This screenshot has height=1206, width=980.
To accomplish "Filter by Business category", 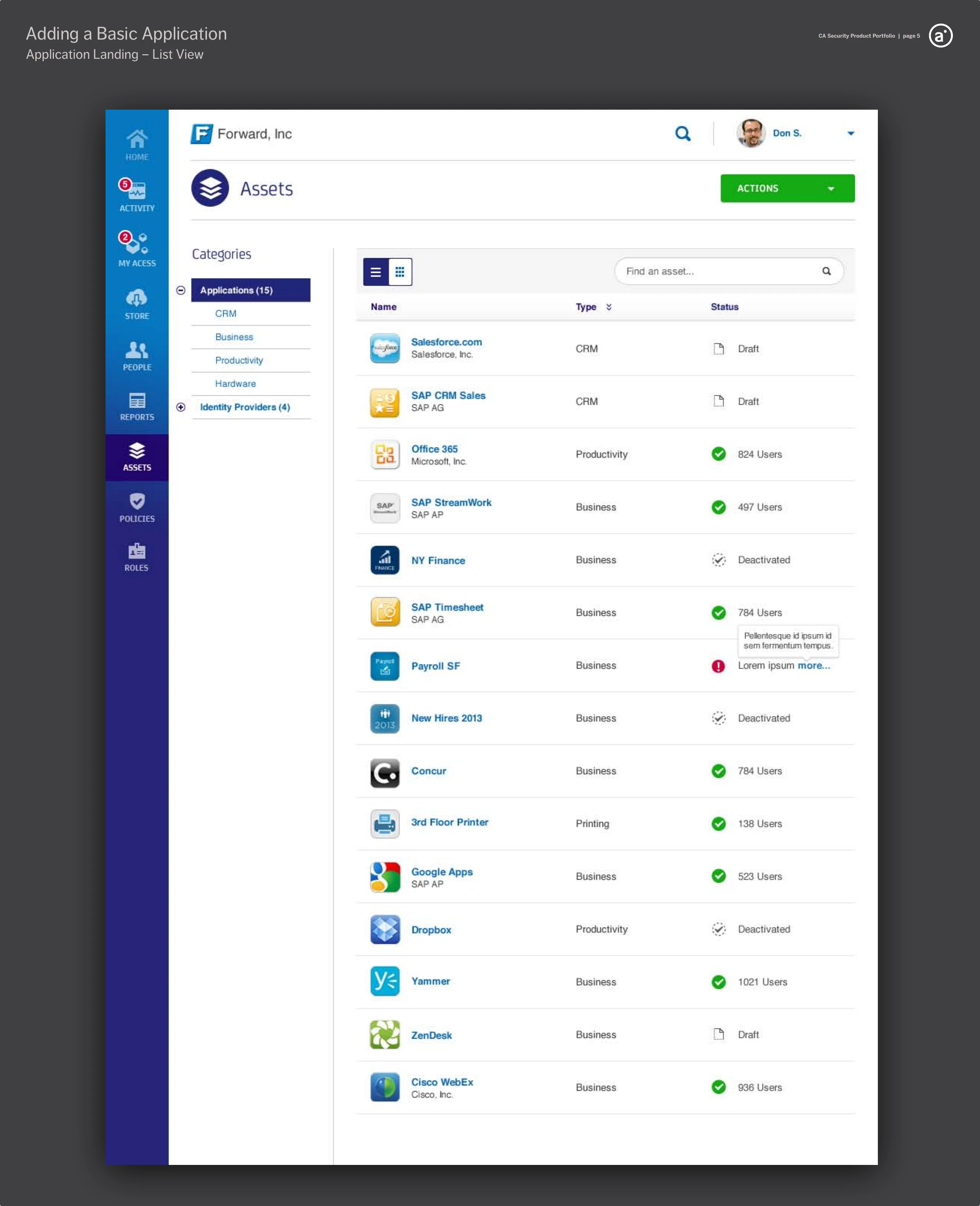I will click(x=234, y=337).
